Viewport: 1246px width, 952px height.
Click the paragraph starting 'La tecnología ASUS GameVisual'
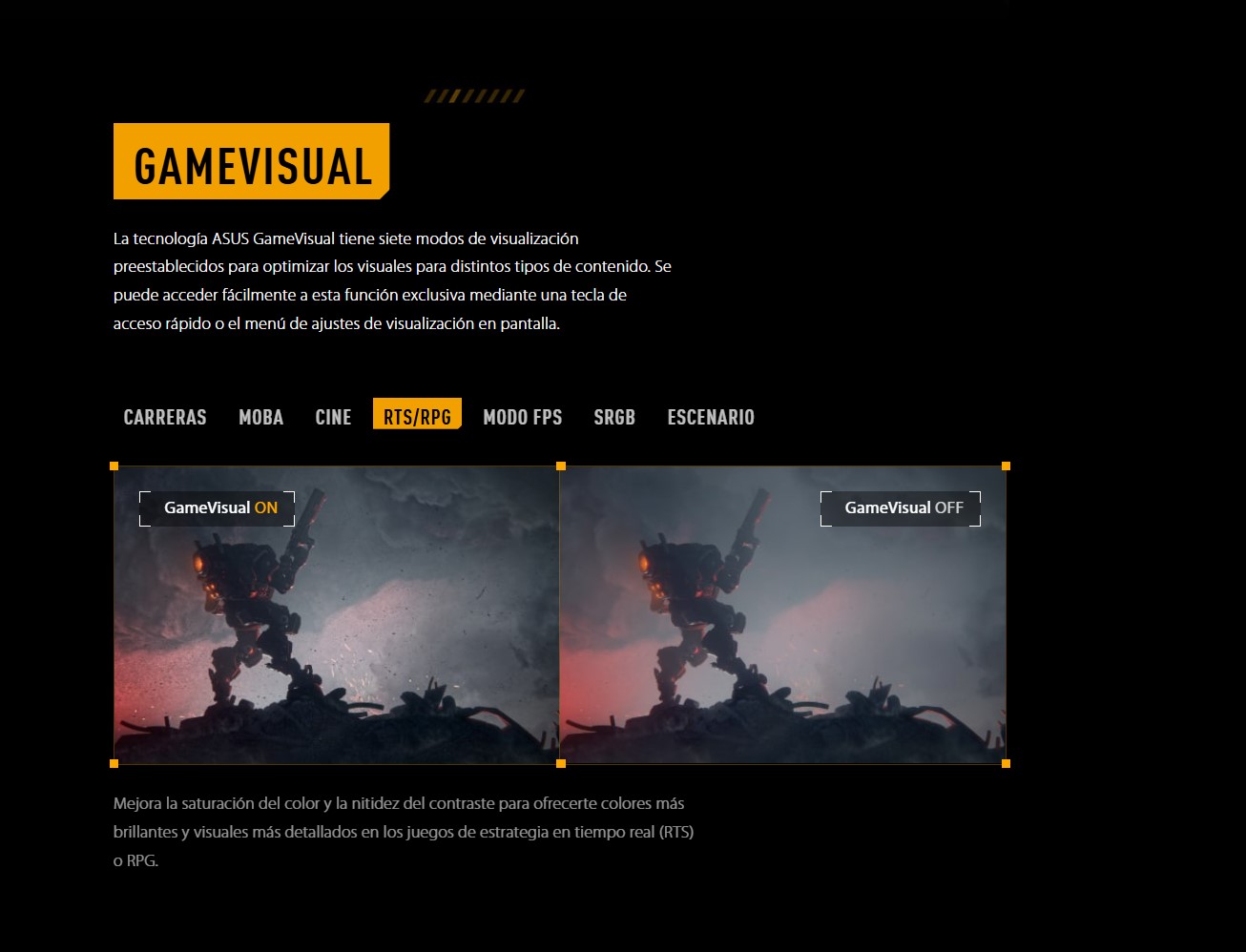pyautogui.click(x=392, y=280)
